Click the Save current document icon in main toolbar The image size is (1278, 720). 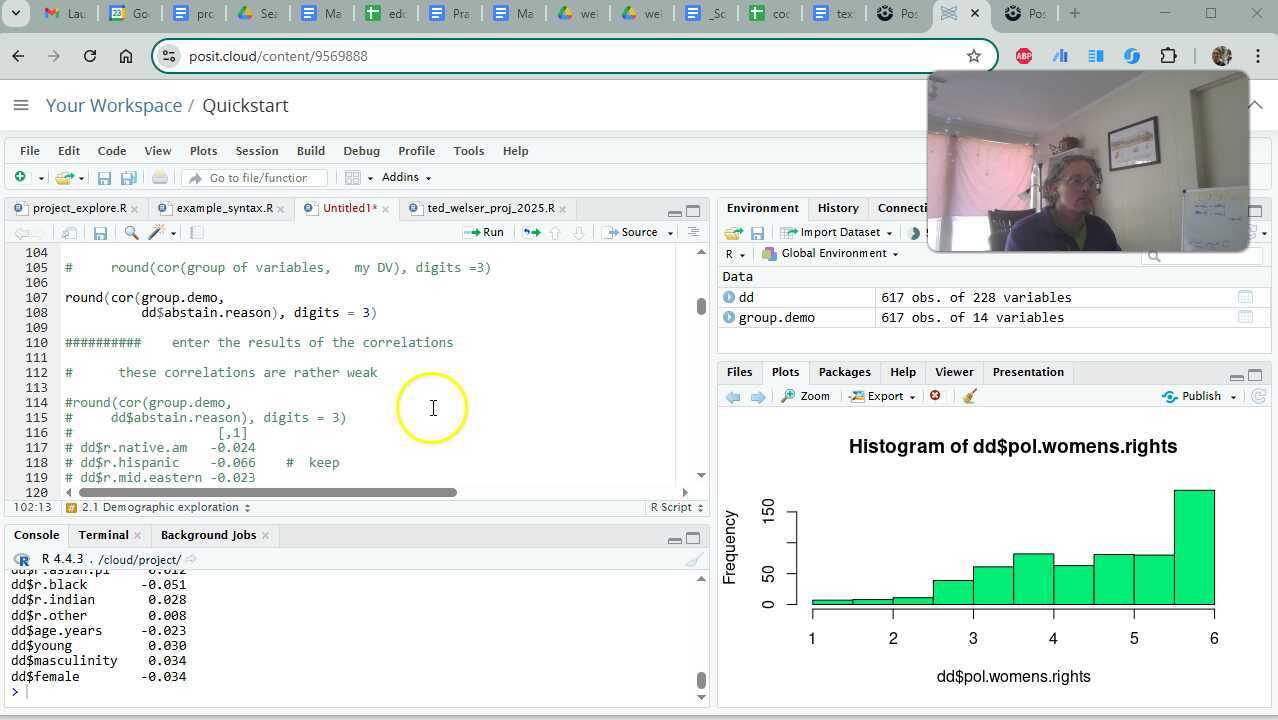(104, 178)
